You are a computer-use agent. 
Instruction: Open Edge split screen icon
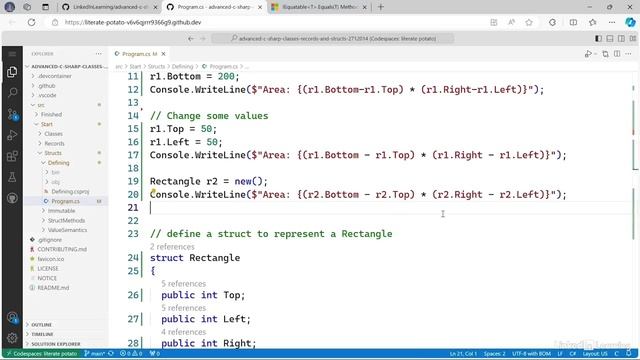tap(573, 22)
